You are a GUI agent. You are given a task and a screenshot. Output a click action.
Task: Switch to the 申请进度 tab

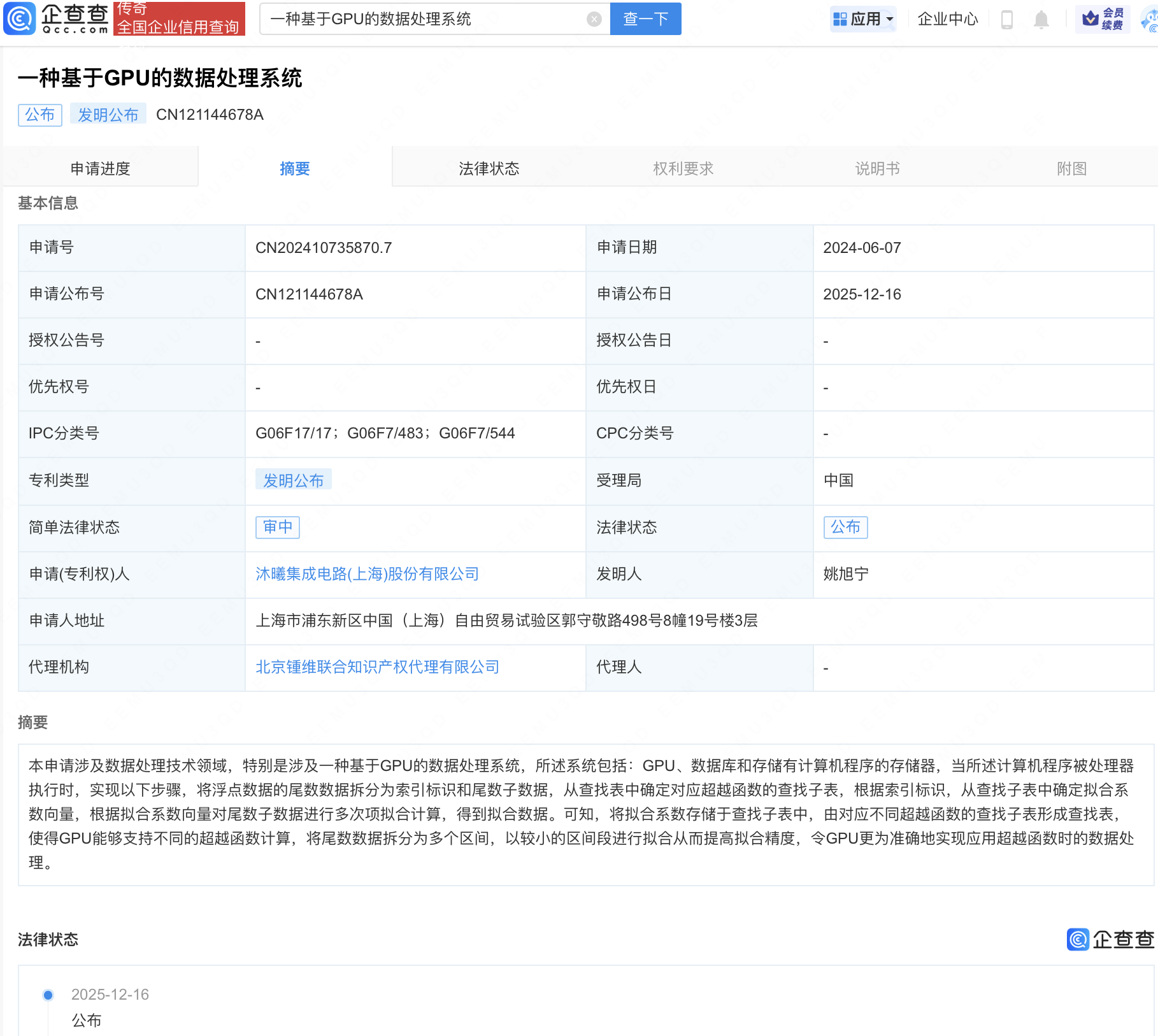(101, 168)
